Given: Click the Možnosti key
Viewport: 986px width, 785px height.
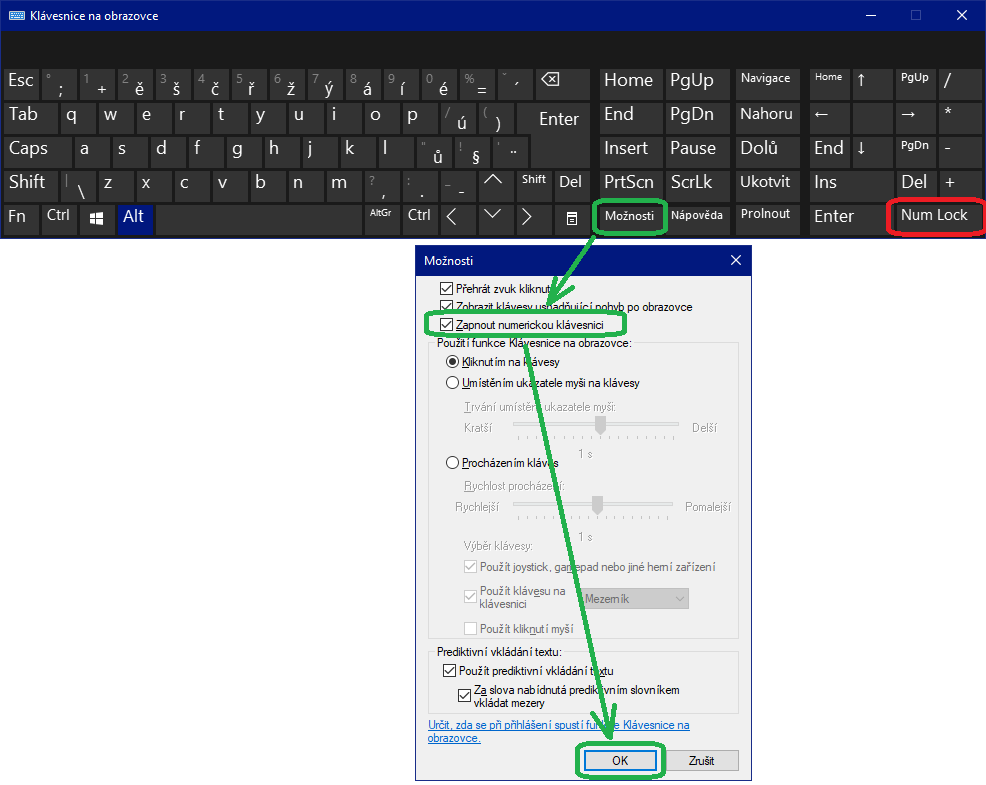Looking at the screenshot, I should click(629, 219).
